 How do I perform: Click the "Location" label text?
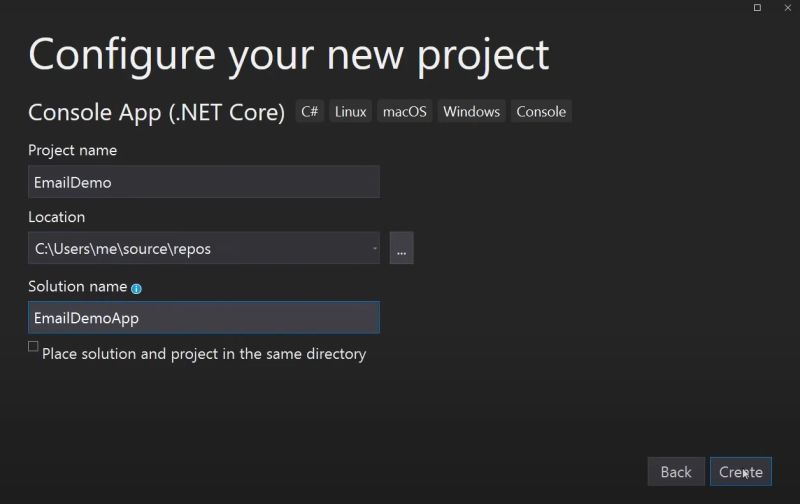click(x=56, y=217)
